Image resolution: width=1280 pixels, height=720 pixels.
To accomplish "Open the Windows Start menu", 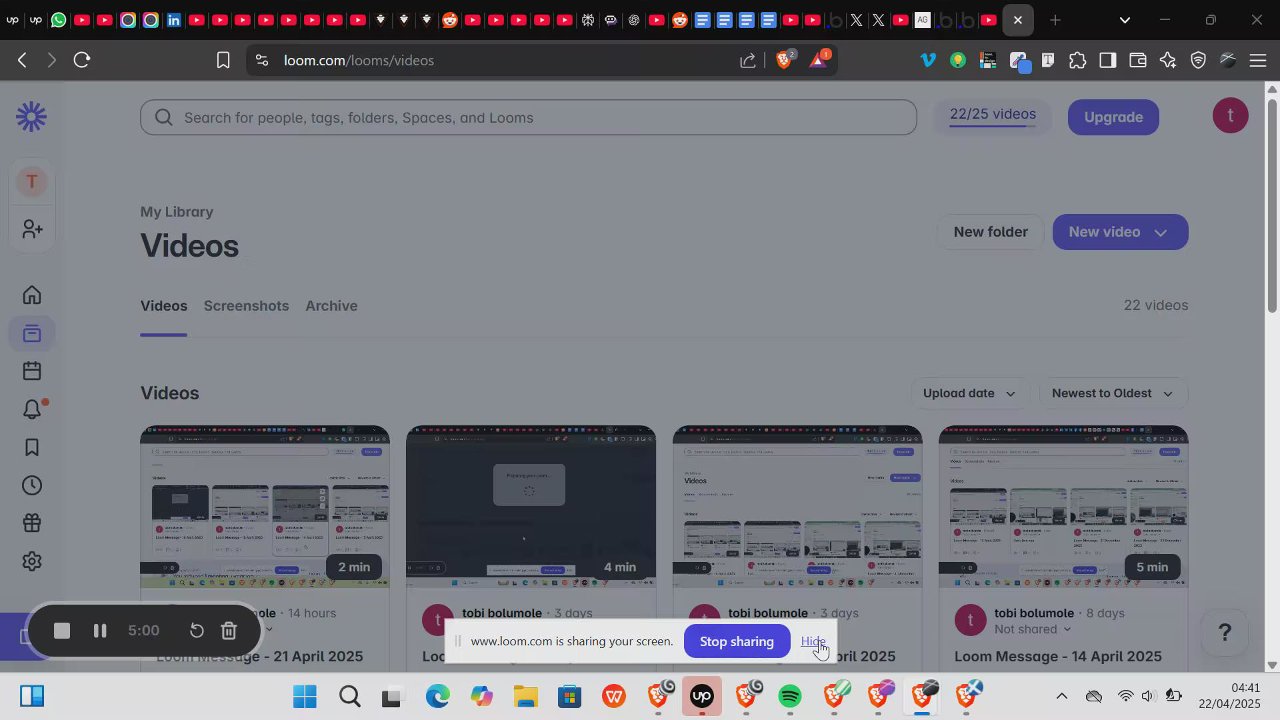I will coord(305,696).
